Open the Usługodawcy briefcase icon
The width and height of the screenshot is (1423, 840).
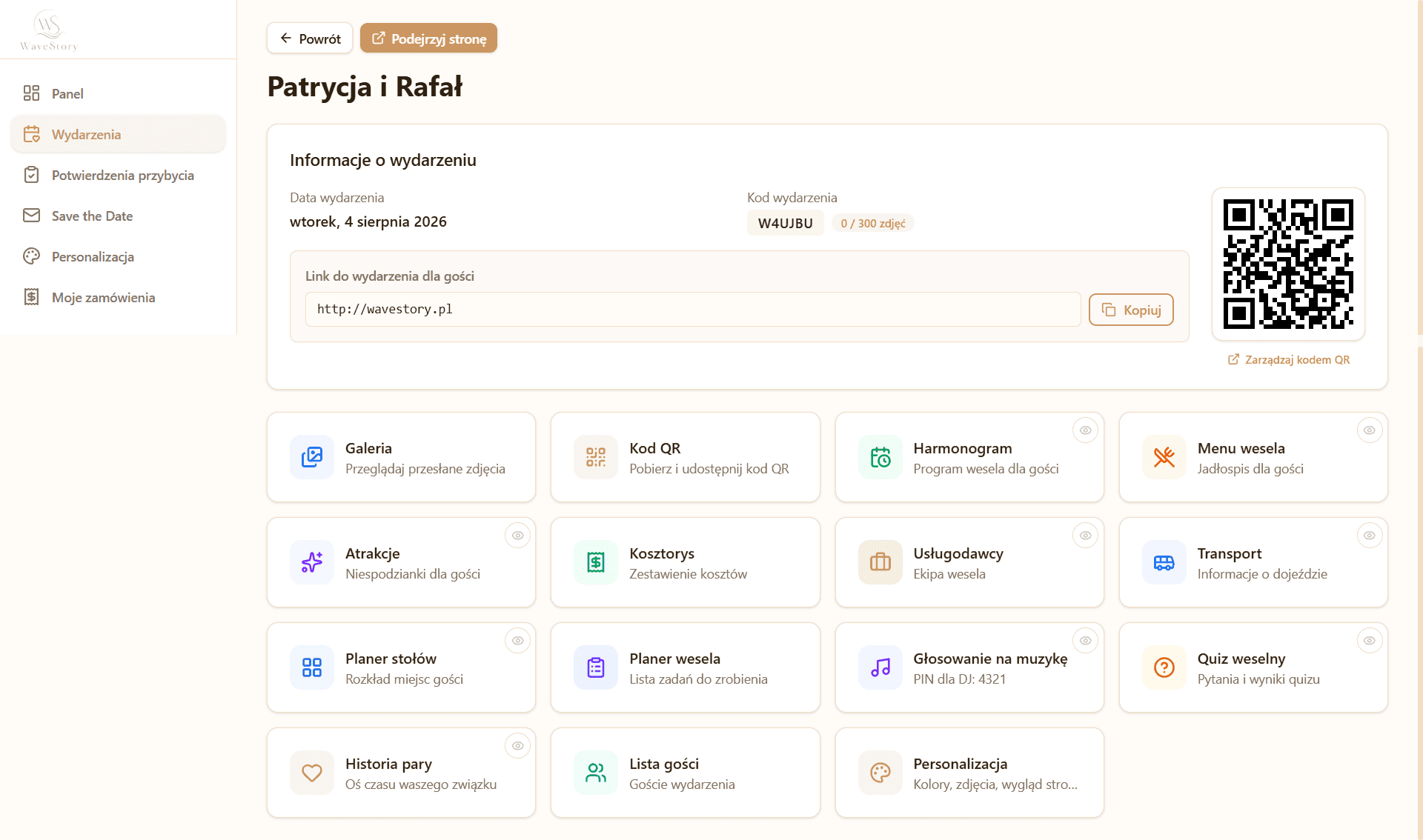[880, 562]
